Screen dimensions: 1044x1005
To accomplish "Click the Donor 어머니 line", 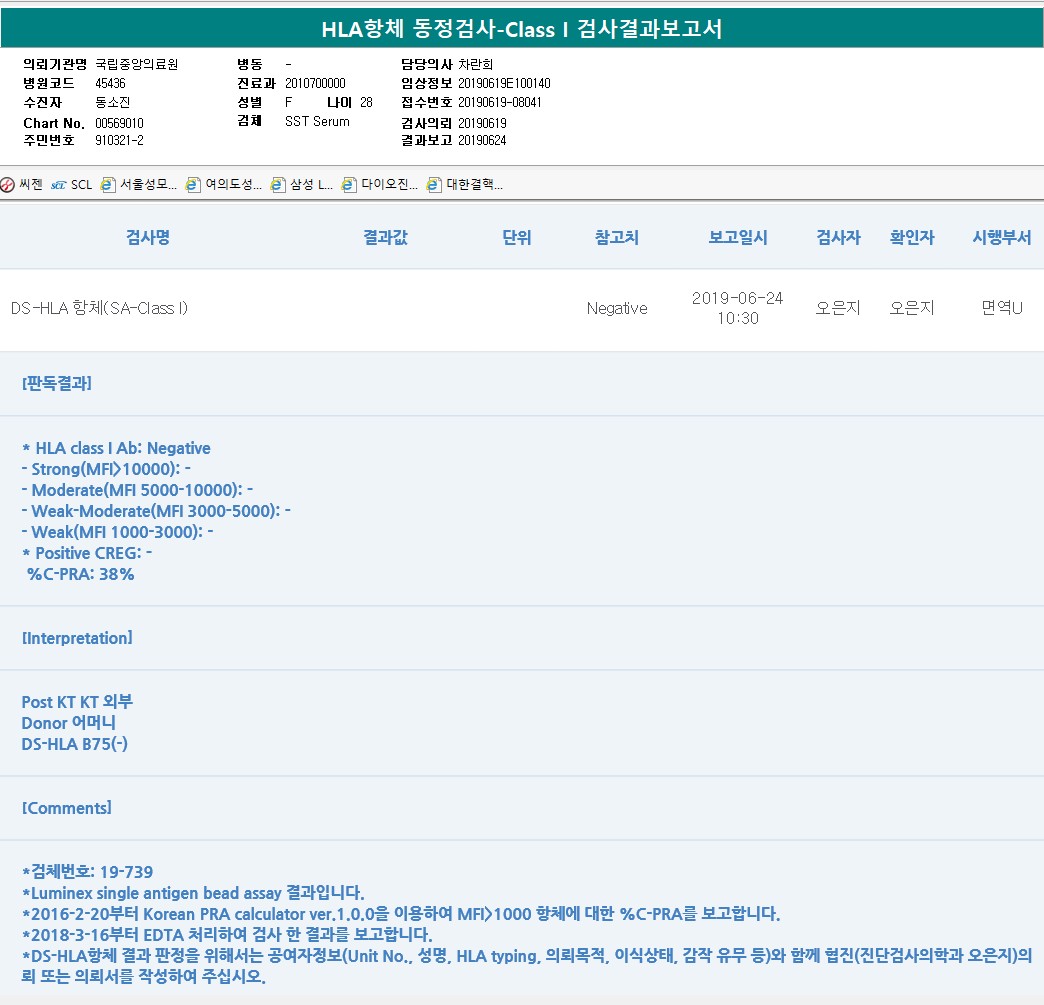I will coord(69,723).
